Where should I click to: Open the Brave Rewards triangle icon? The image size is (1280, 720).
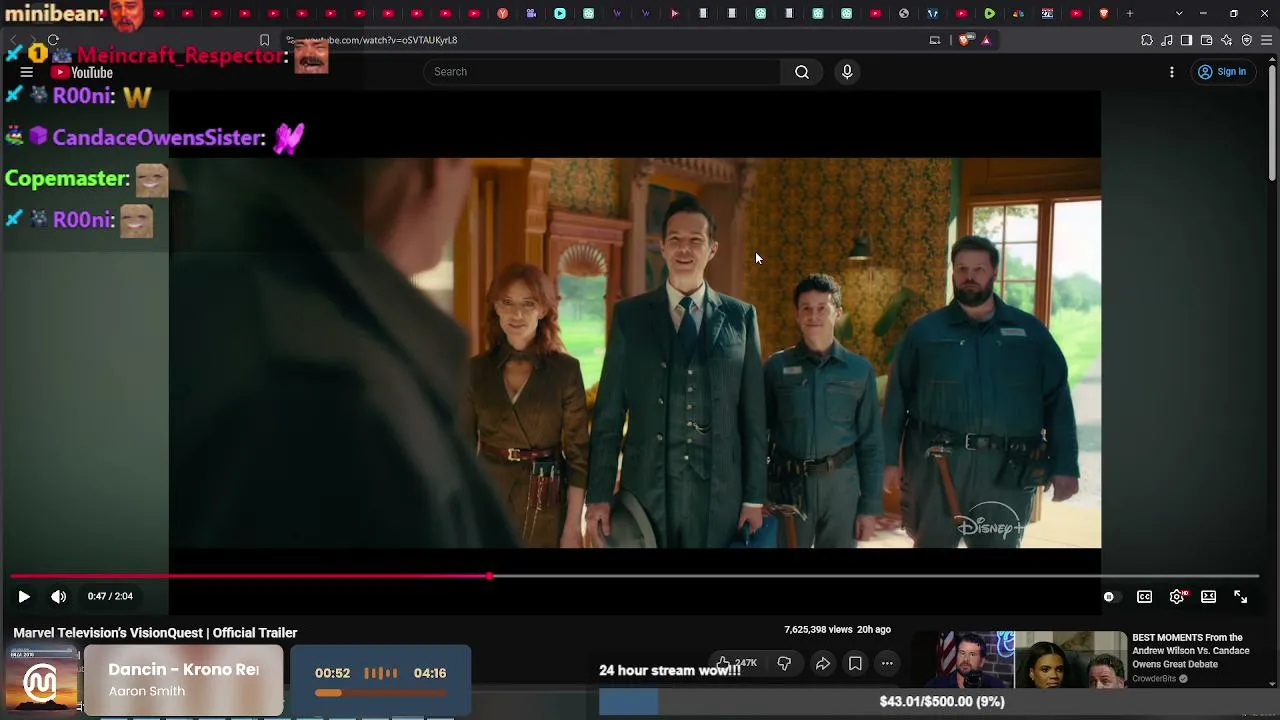(x=986, y=40)
